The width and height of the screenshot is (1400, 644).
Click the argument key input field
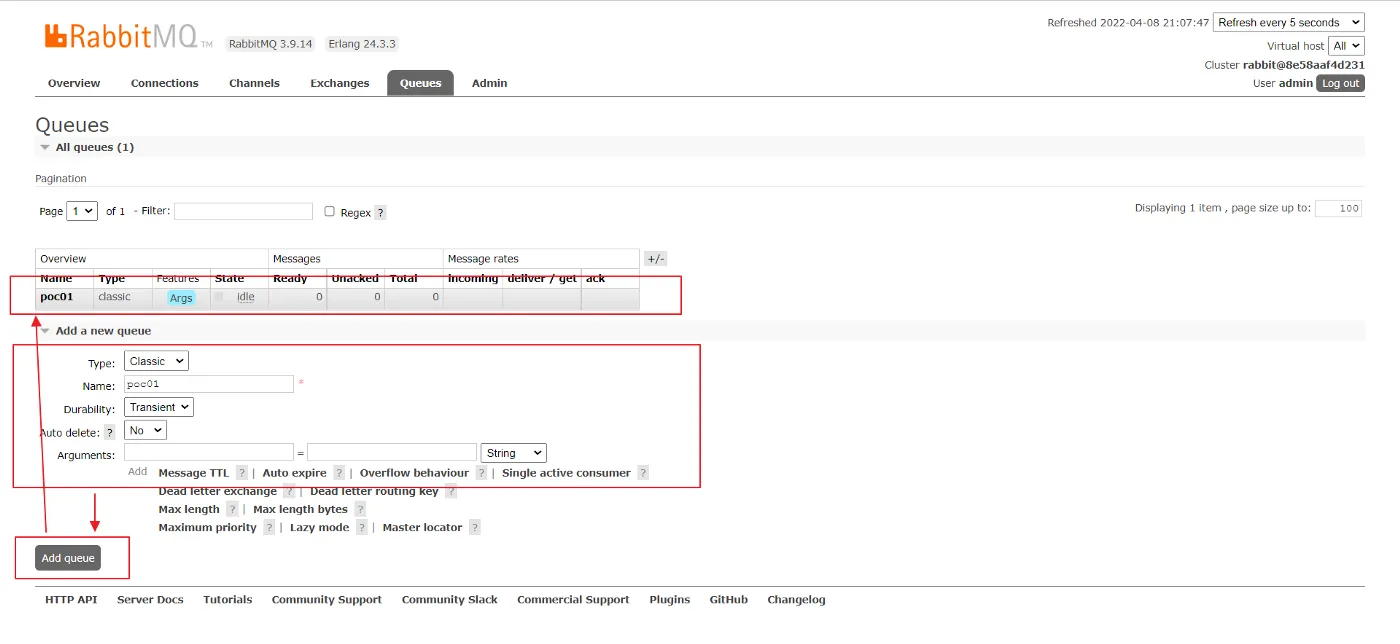point(209,453)
